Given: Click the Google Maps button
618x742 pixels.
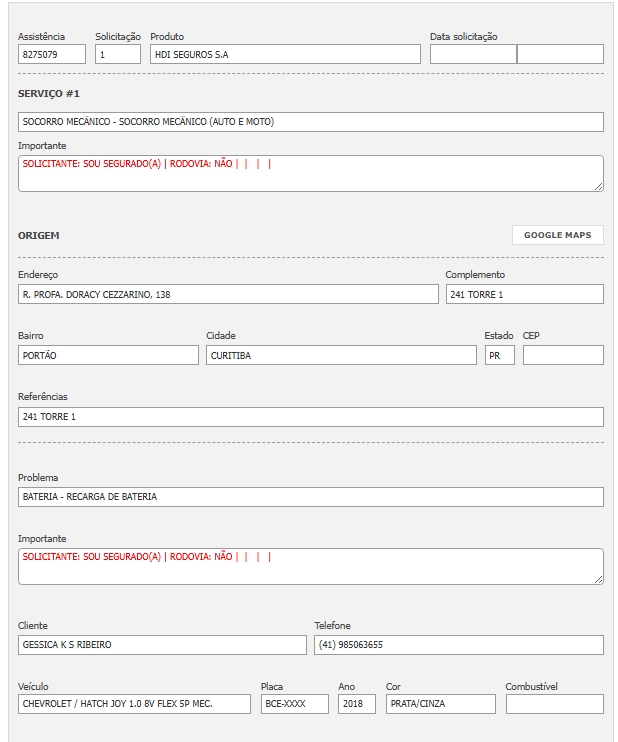Looking at the screenshot, I should 557,235.
